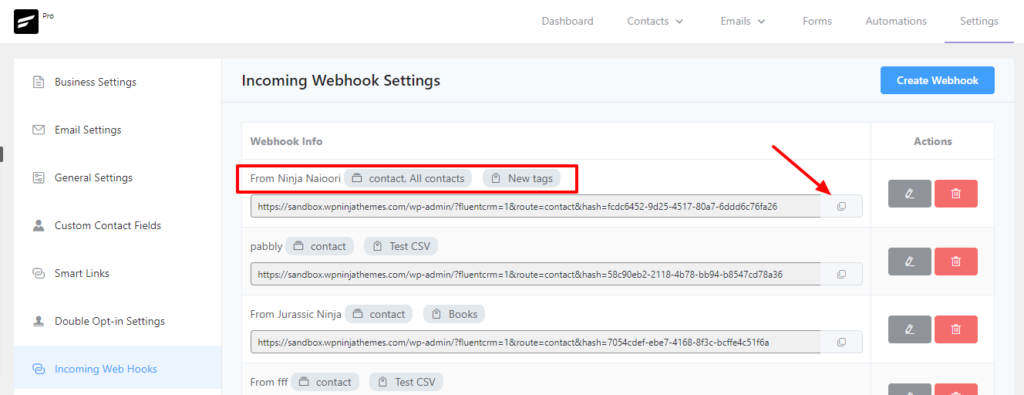1024x395 pixels.
Task: Copy the Ninja Naioori webhook URL
Action: pyautogui.click(x=841, y=206)
